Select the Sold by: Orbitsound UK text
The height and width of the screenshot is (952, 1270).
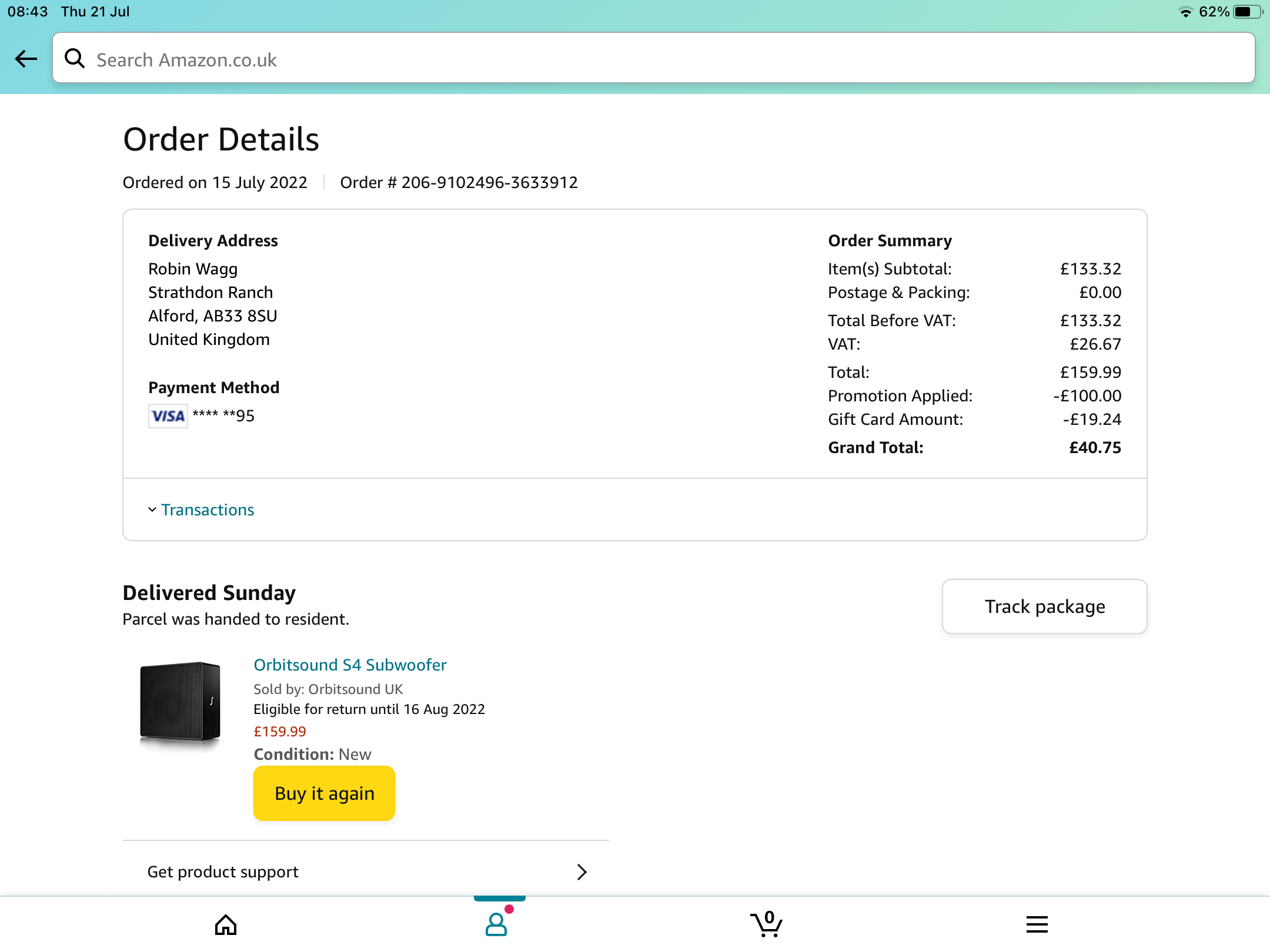[328, 689]
